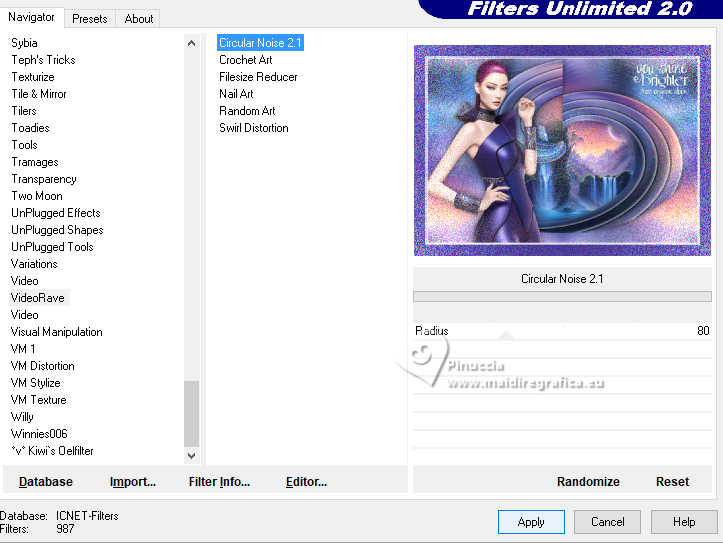Select °v° Kiwi's Oelfilter category
Viewport: 723px width, 543px height.
[x=53, y=451]
